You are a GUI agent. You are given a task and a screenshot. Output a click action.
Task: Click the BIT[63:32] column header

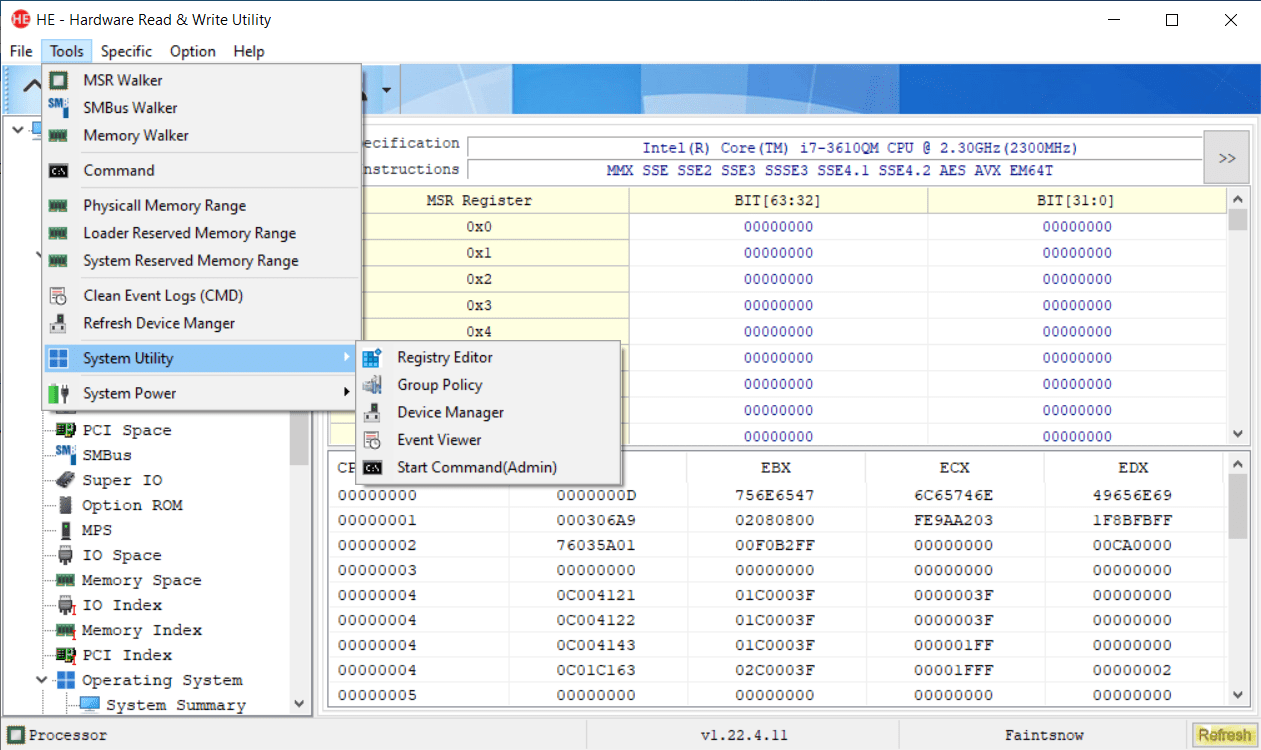778,201
